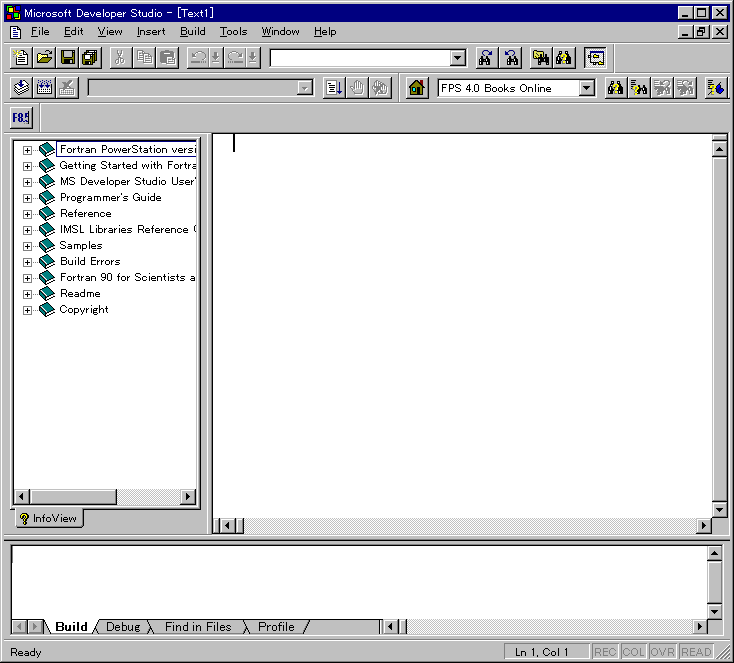This screenshot has height=663, width=734.
Task: Open the Build menu
Action: (192, 32)
